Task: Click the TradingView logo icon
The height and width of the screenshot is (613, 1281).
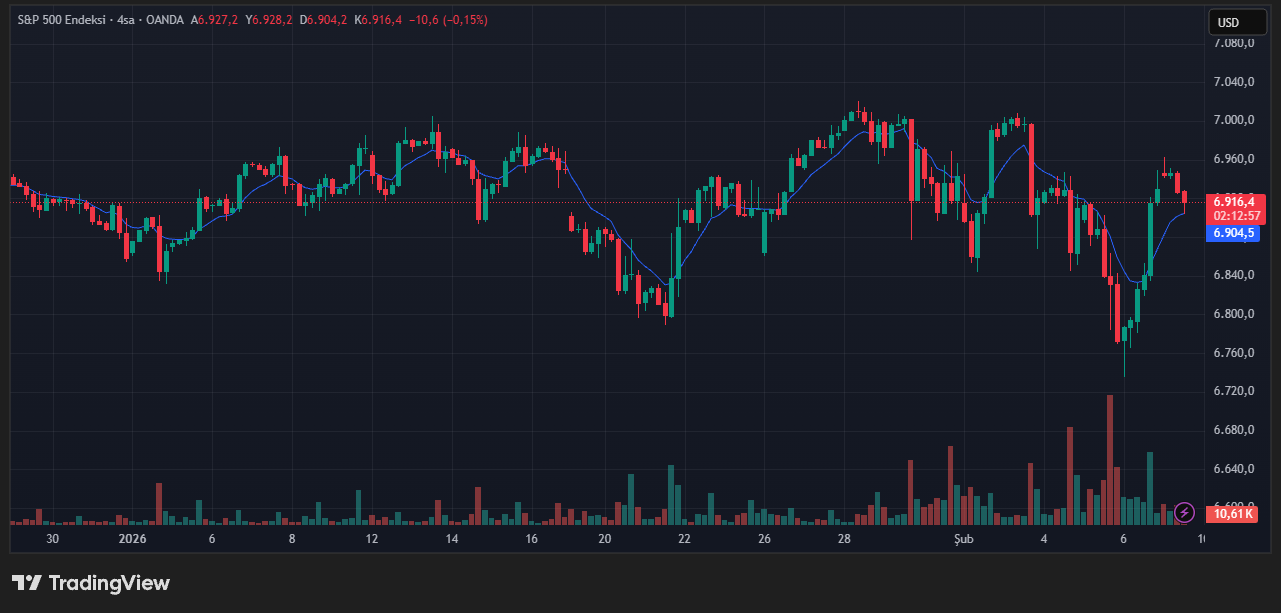Action: tap(26, 583)
